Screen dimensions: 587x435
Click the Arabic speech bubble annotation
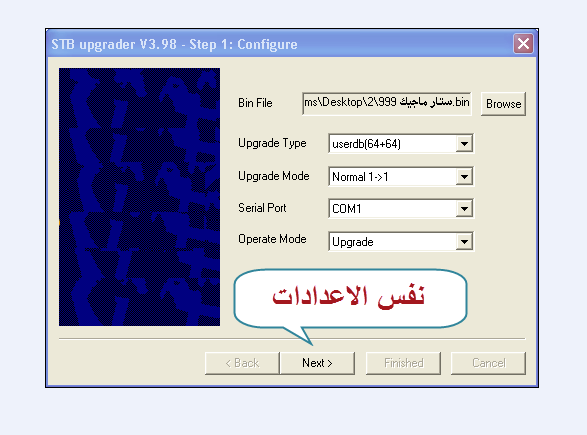click(350, 299)
